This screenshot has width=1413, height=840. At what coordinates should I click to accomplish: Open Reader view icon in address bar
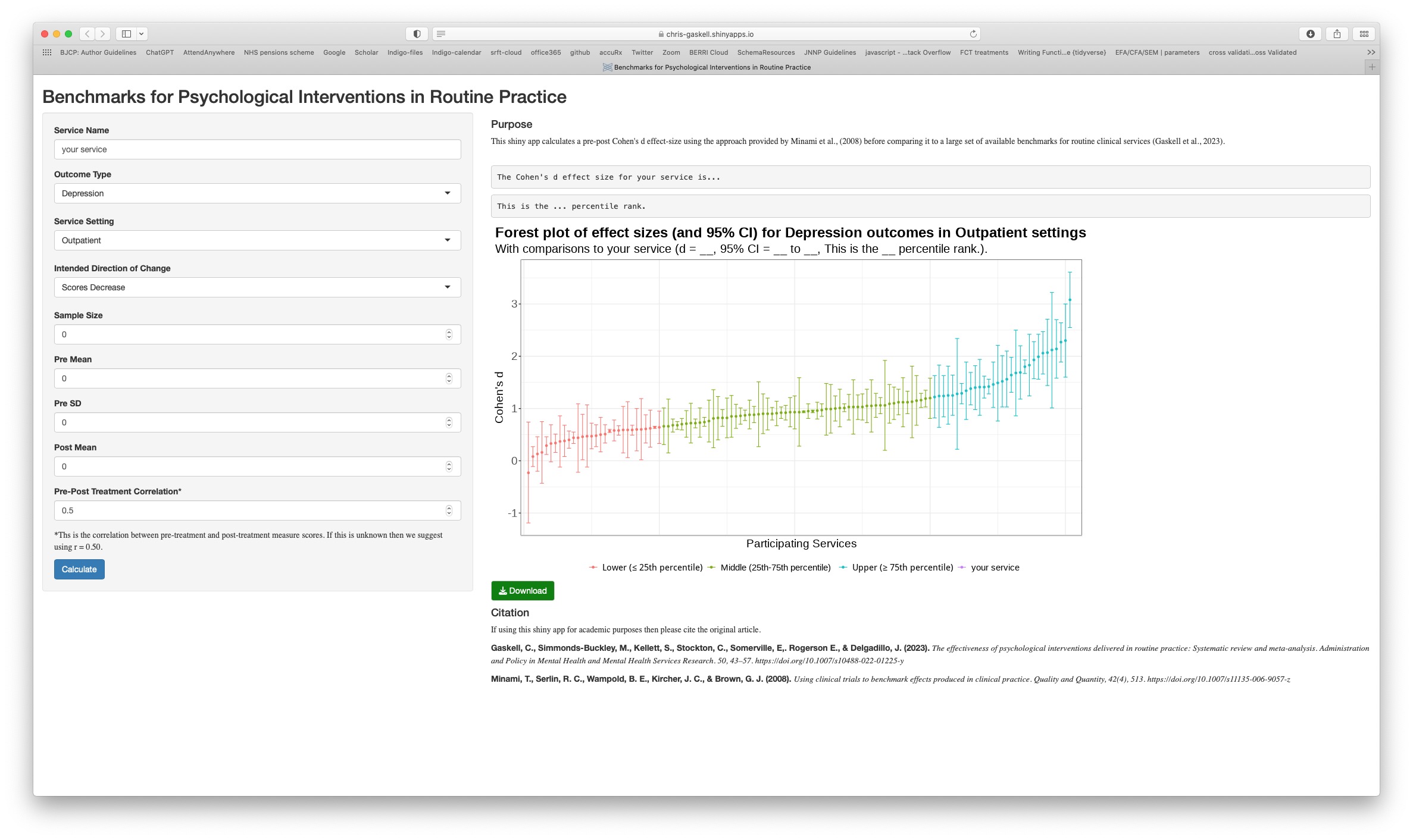point(441,34)
